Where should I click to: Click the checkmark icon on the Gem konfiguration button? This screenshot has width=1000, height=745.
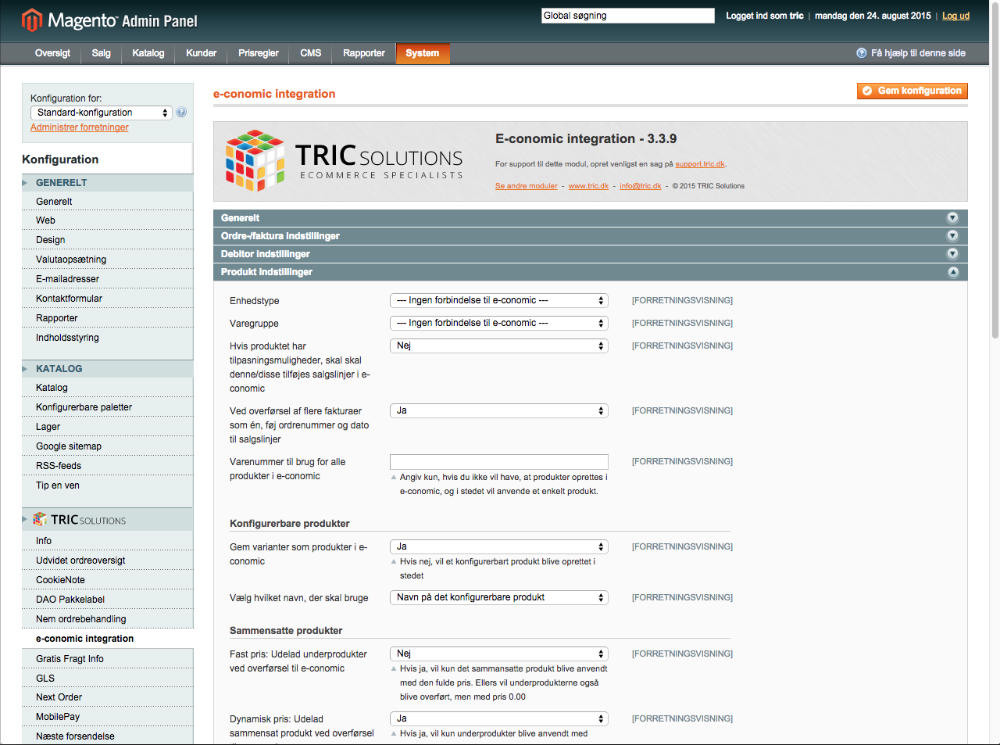click(x=869, y=90)
